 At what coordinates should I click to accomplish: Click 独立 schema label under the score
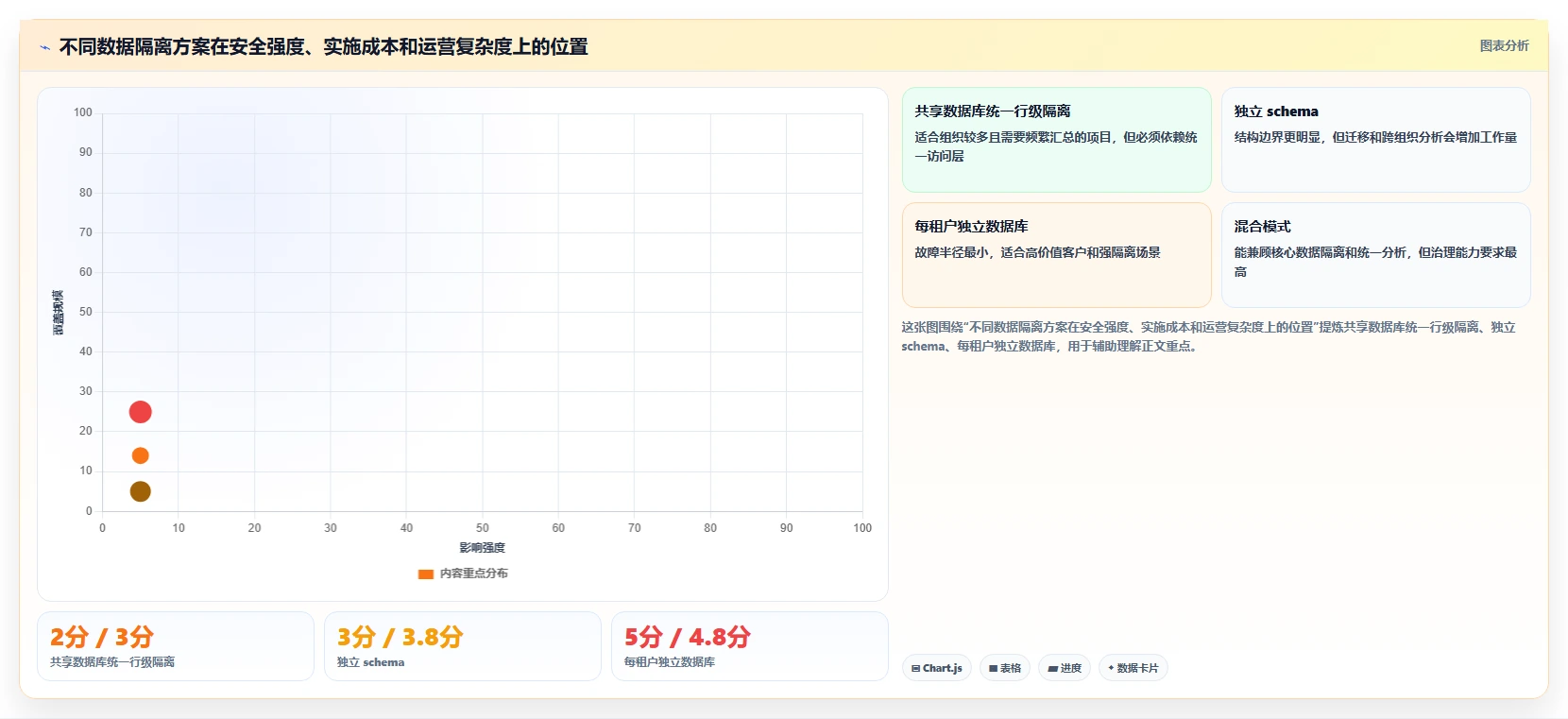click(x=370, y=662)
